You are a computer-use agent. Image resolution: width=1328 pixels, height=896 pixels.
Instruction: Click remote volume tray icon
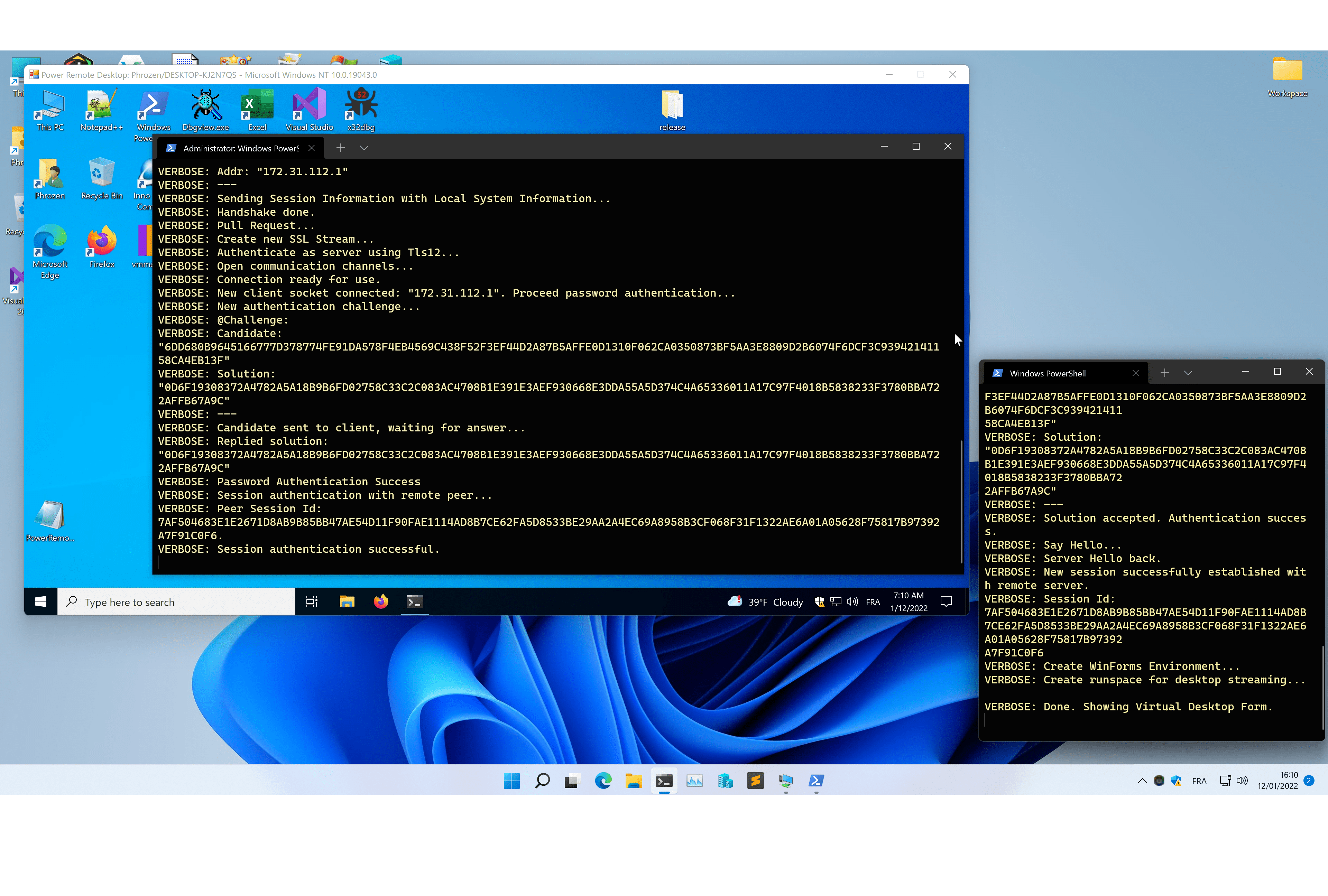coord(852,601)
